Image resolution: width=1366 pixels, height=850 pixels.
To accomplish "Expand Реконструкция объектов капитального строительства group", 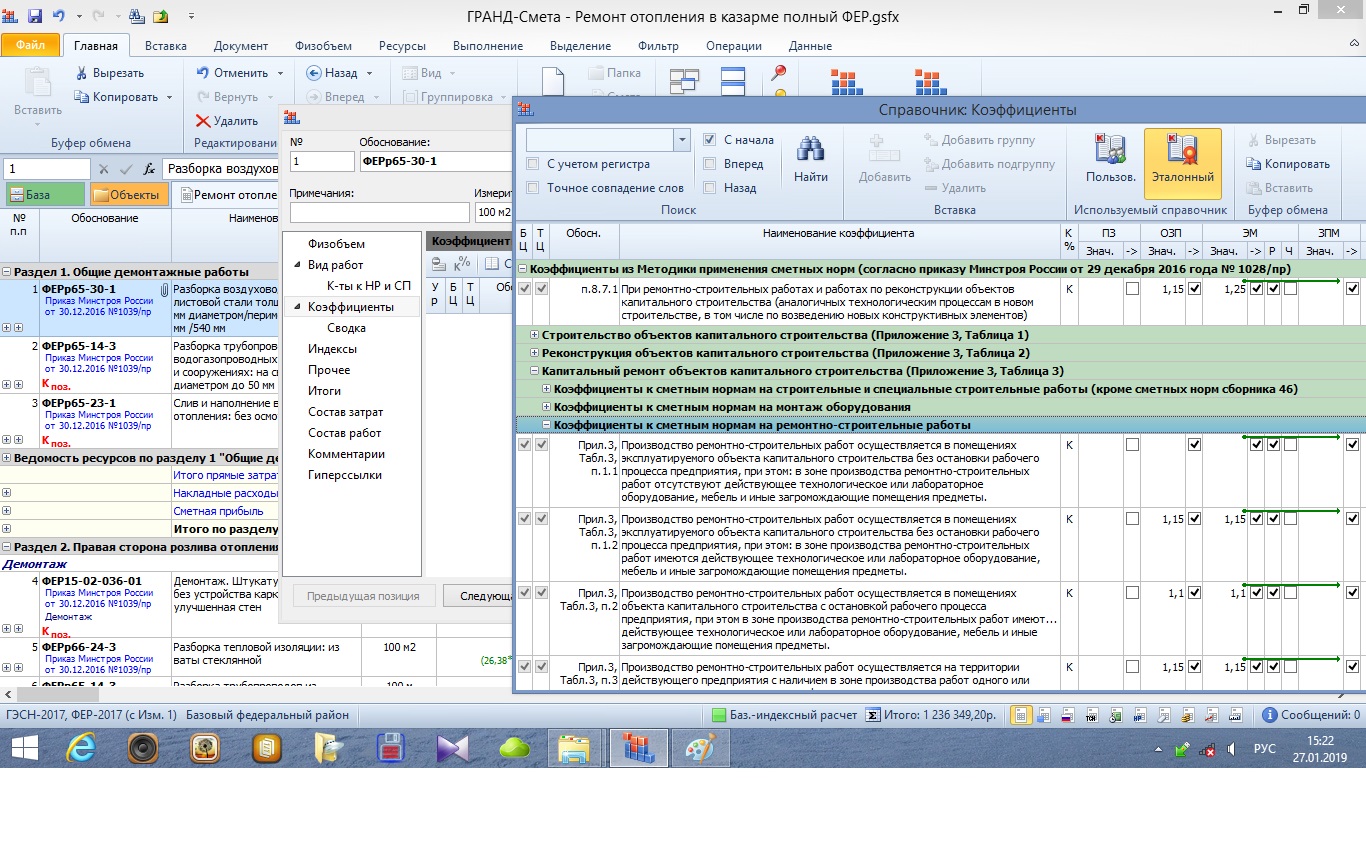I will coord(534,353).
